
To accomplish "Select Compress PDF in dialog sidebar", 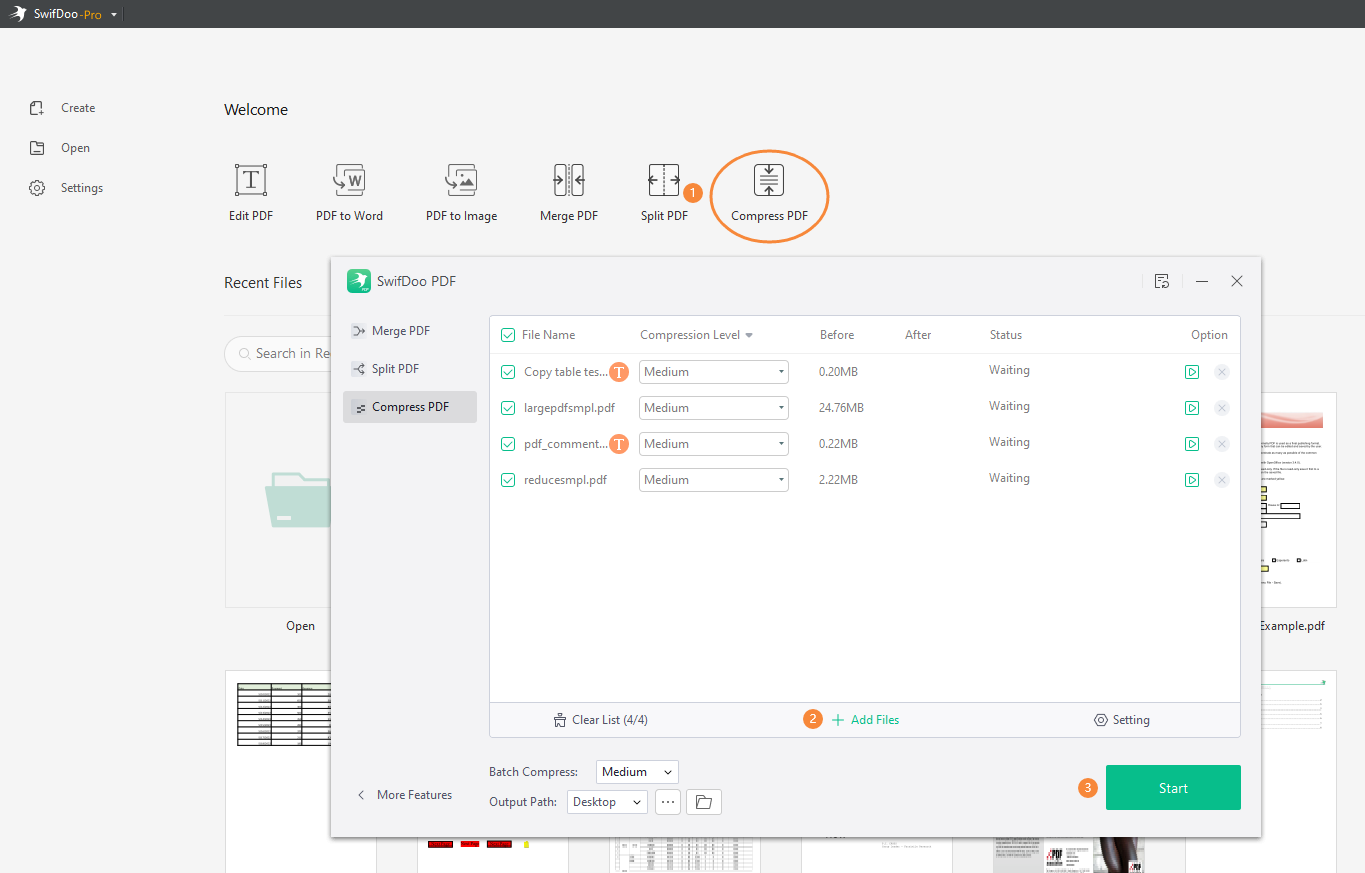I will click(x=410, y=407).
